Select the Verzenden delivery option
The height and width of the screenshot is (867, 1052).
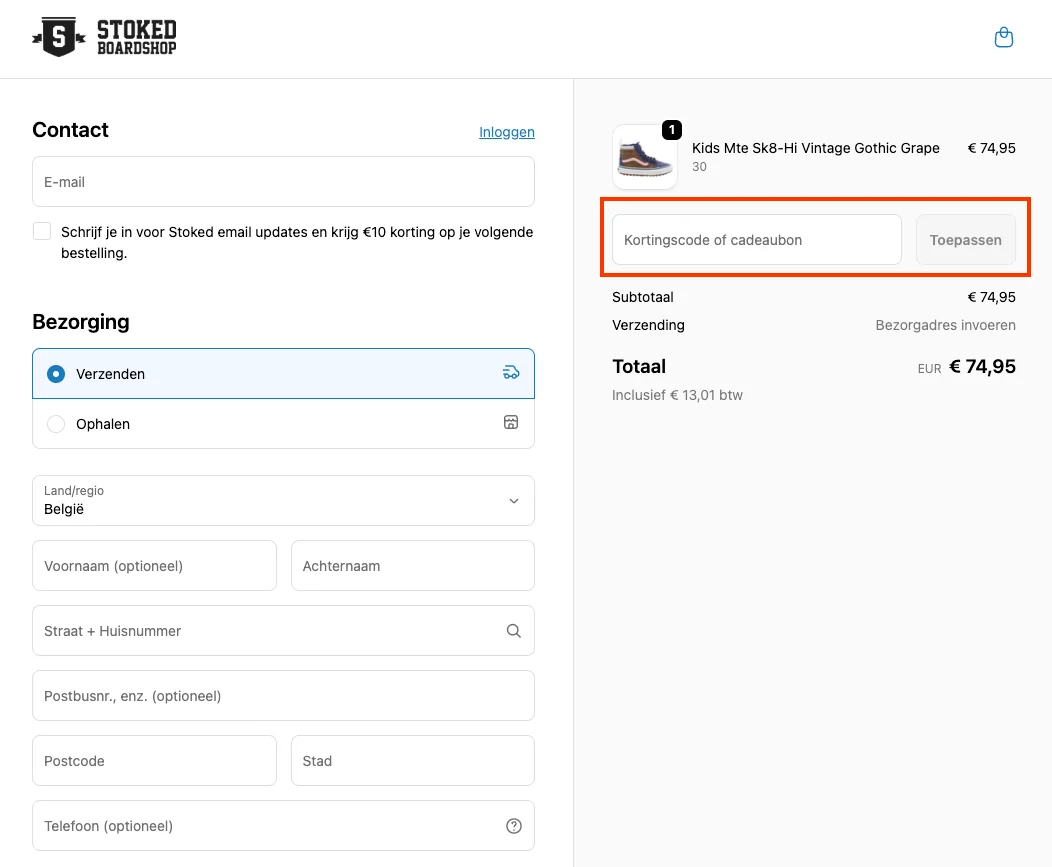[x=57, y=374]
